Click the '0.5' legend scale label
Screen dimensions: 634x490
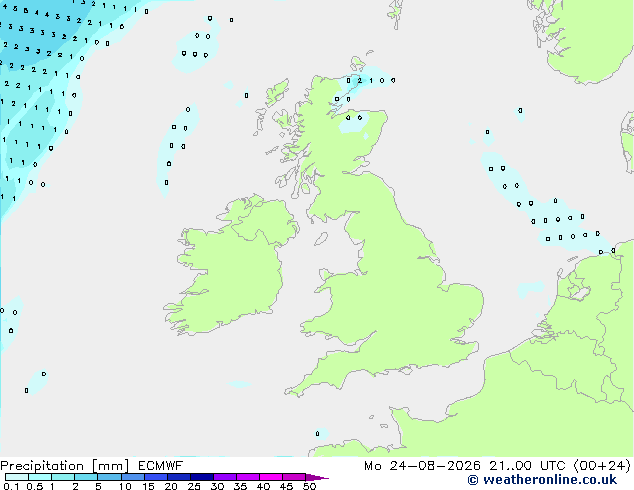(x=35, y=486)
